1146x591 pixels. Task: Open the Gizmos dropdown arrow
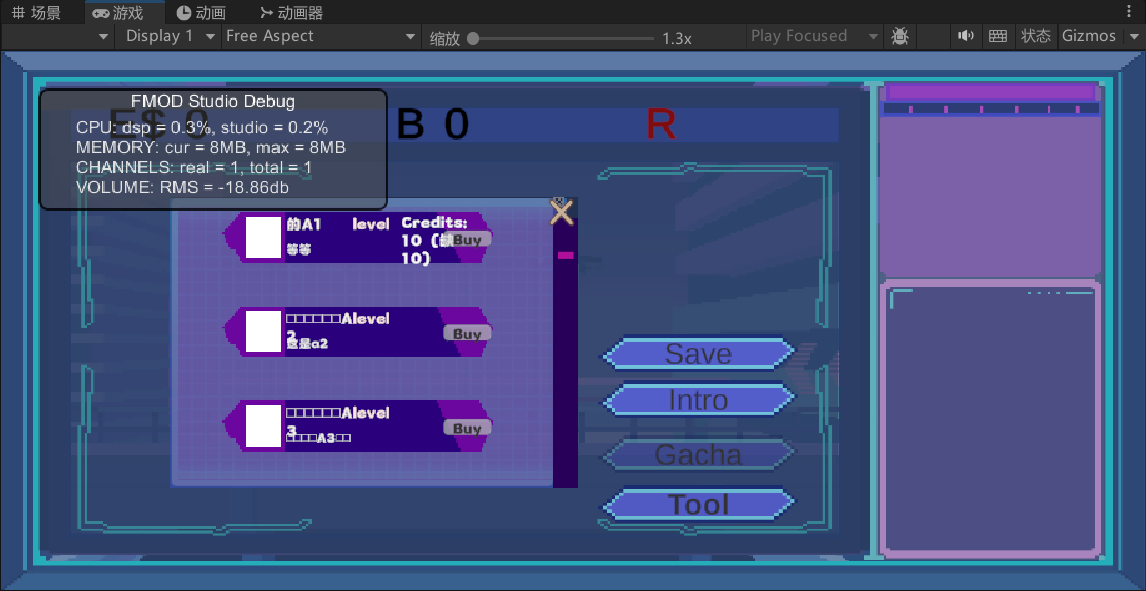click(1134, 36)
